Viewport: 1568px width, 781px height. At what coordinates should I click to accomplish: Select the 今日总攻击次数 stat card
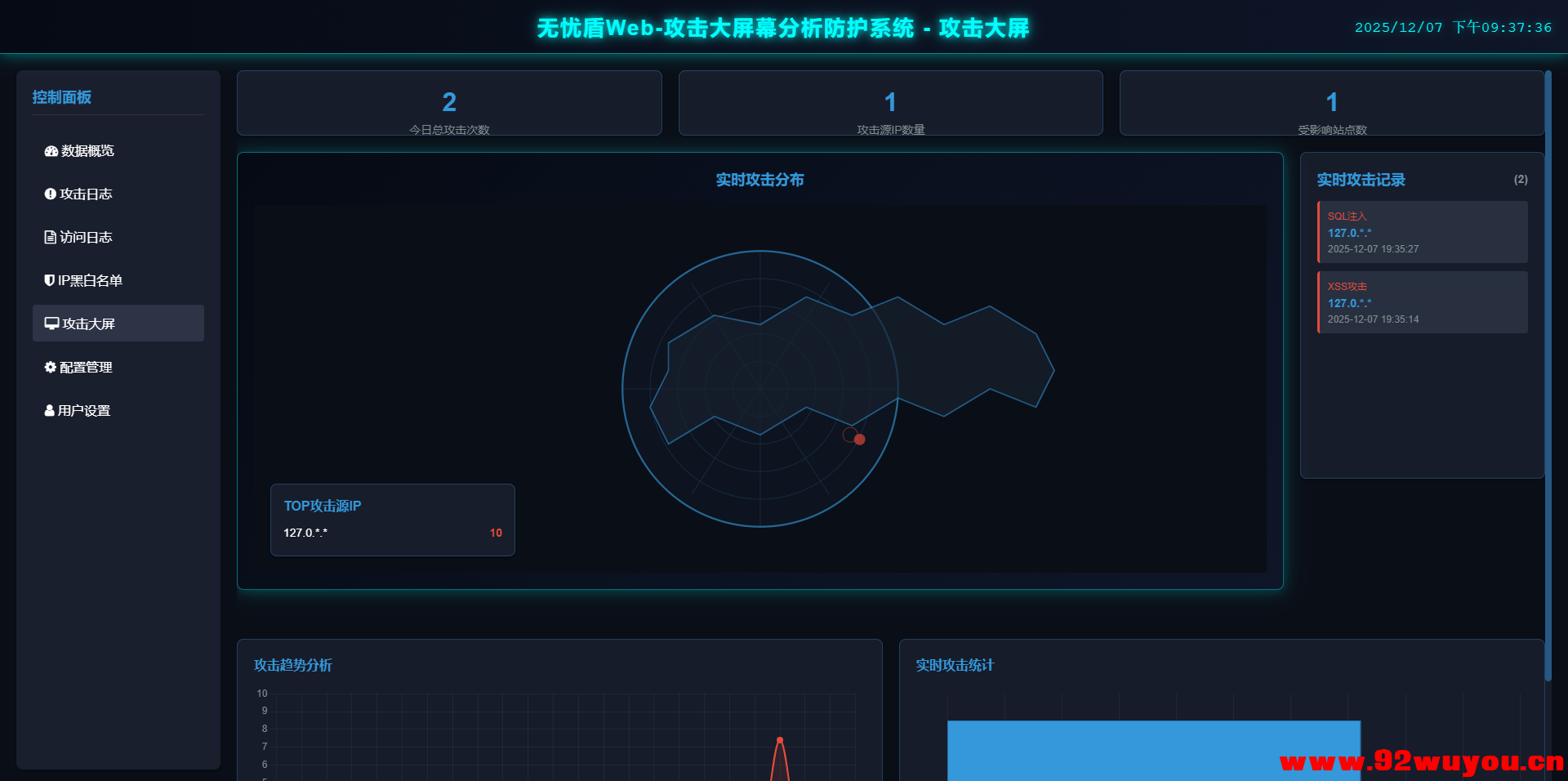pos(448,103)
